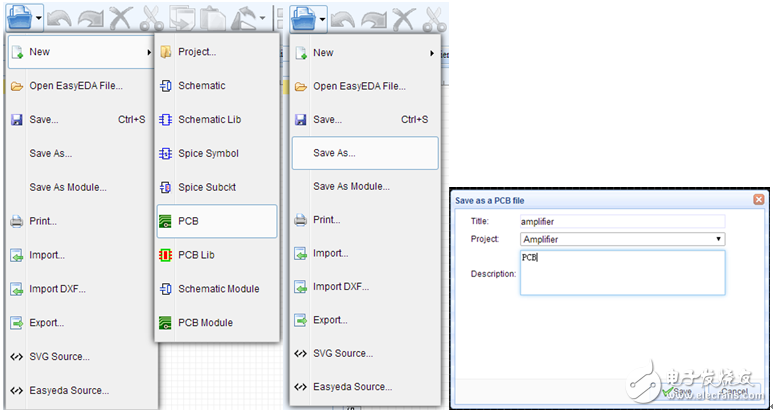
Task: Open the dropdown arrow beside the rotate icon
Action: 262,18
